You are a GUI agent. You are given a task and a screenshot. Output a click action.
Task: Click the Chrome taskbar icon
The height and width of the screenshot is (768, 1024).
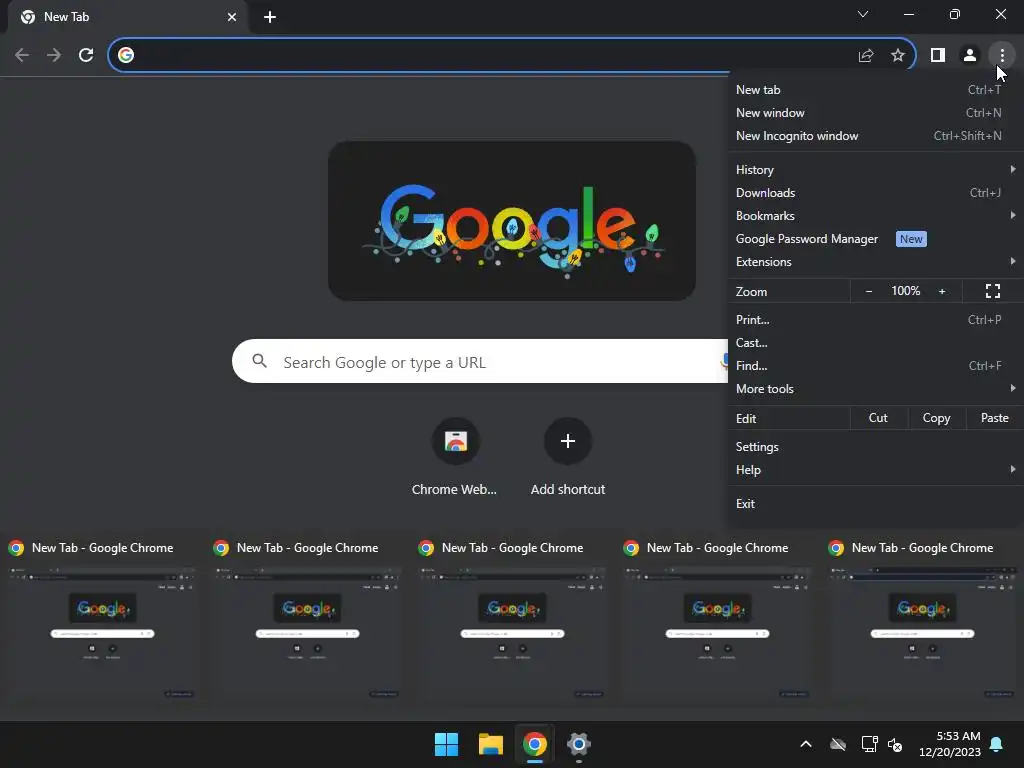point(534,744)
